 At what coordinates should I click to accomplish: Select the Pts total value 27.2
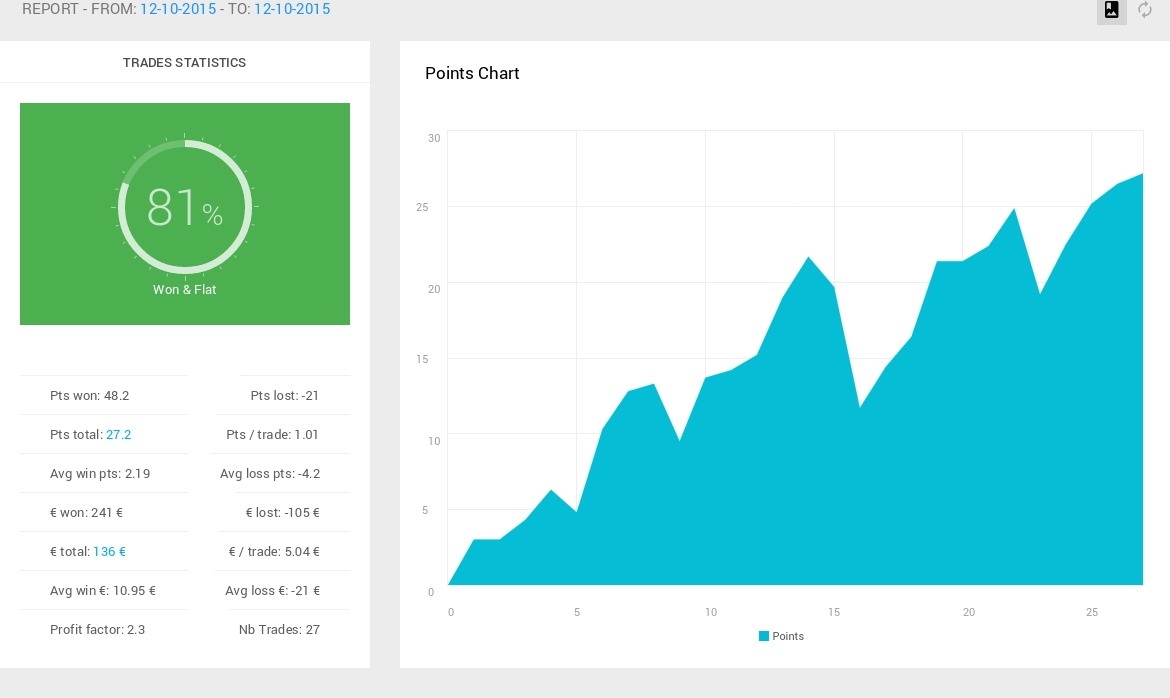[x=119, y=434]
